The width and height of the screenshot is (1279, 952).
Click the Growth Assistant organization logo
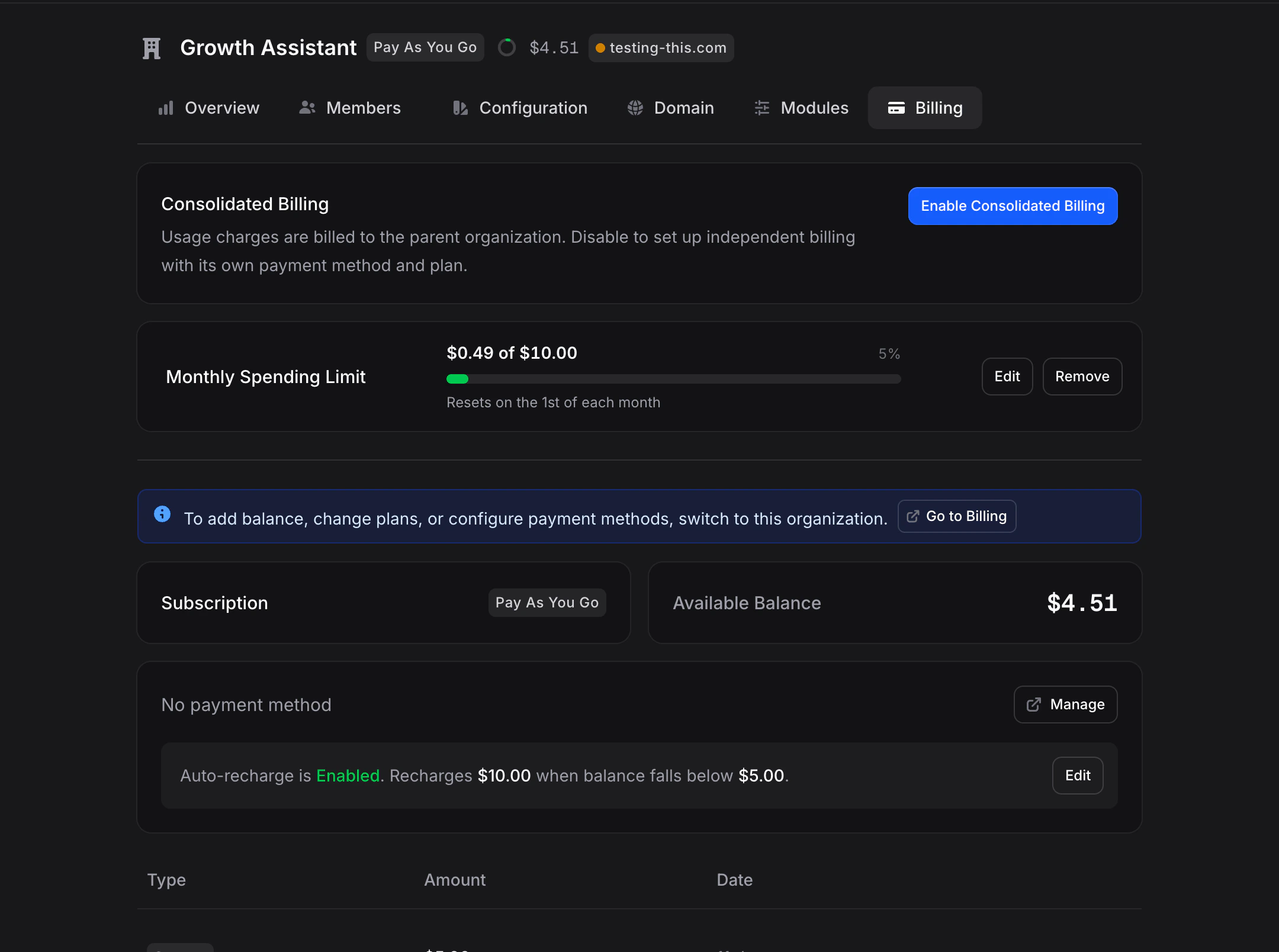(152, 47)
